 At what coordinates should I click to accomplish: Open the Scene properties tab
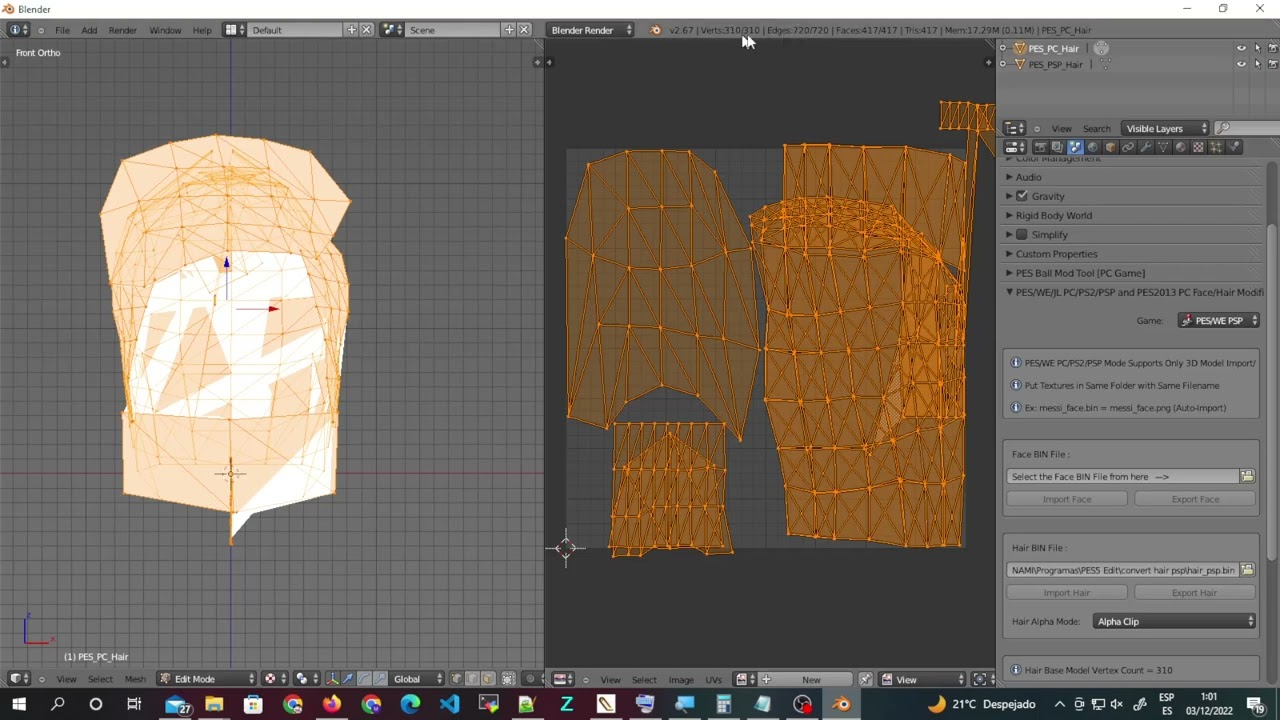coord(1075,147)
